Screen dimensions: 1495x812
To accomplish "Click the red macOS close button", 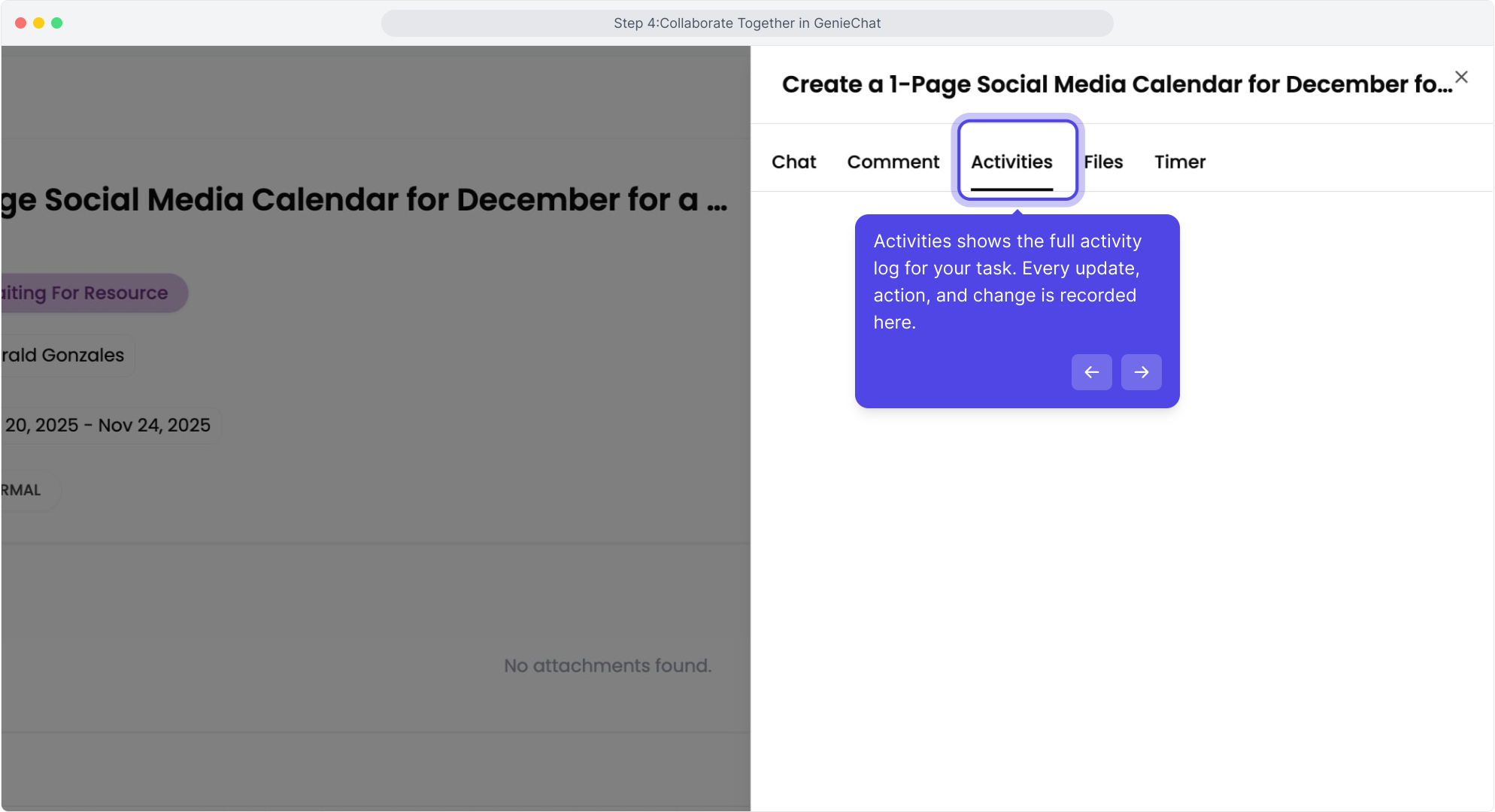I will (21, 23).
